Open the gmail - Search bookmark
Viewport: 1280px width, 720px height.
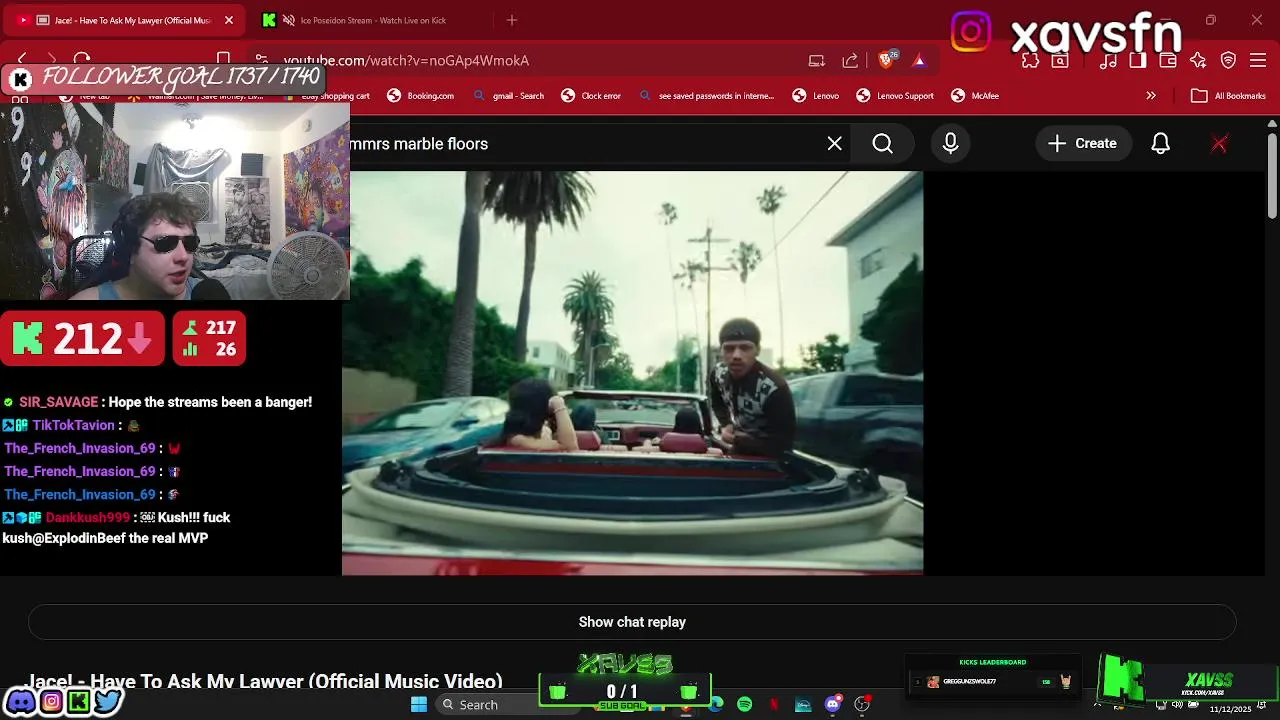click(x=509, y=96)
